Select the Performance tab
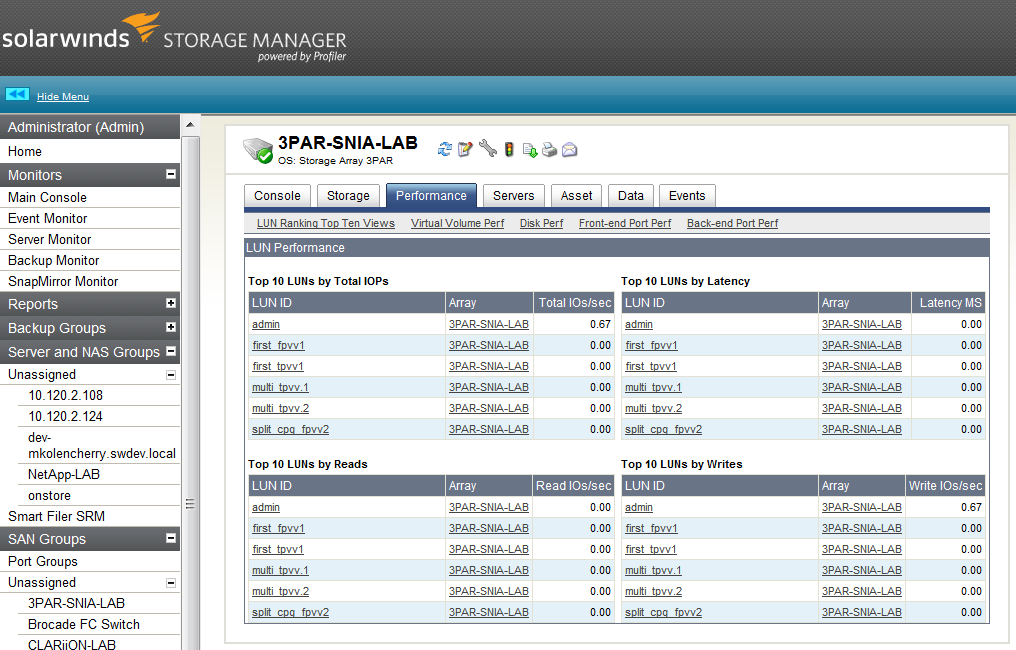 pyautogui.click(x=431, y=196)
